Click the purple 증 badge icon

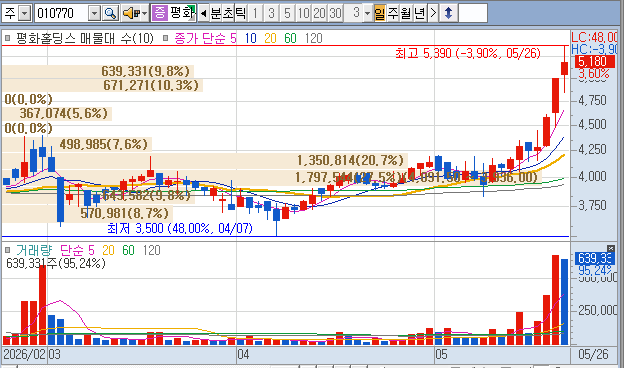pyautogui.click(x=160, y=13)
